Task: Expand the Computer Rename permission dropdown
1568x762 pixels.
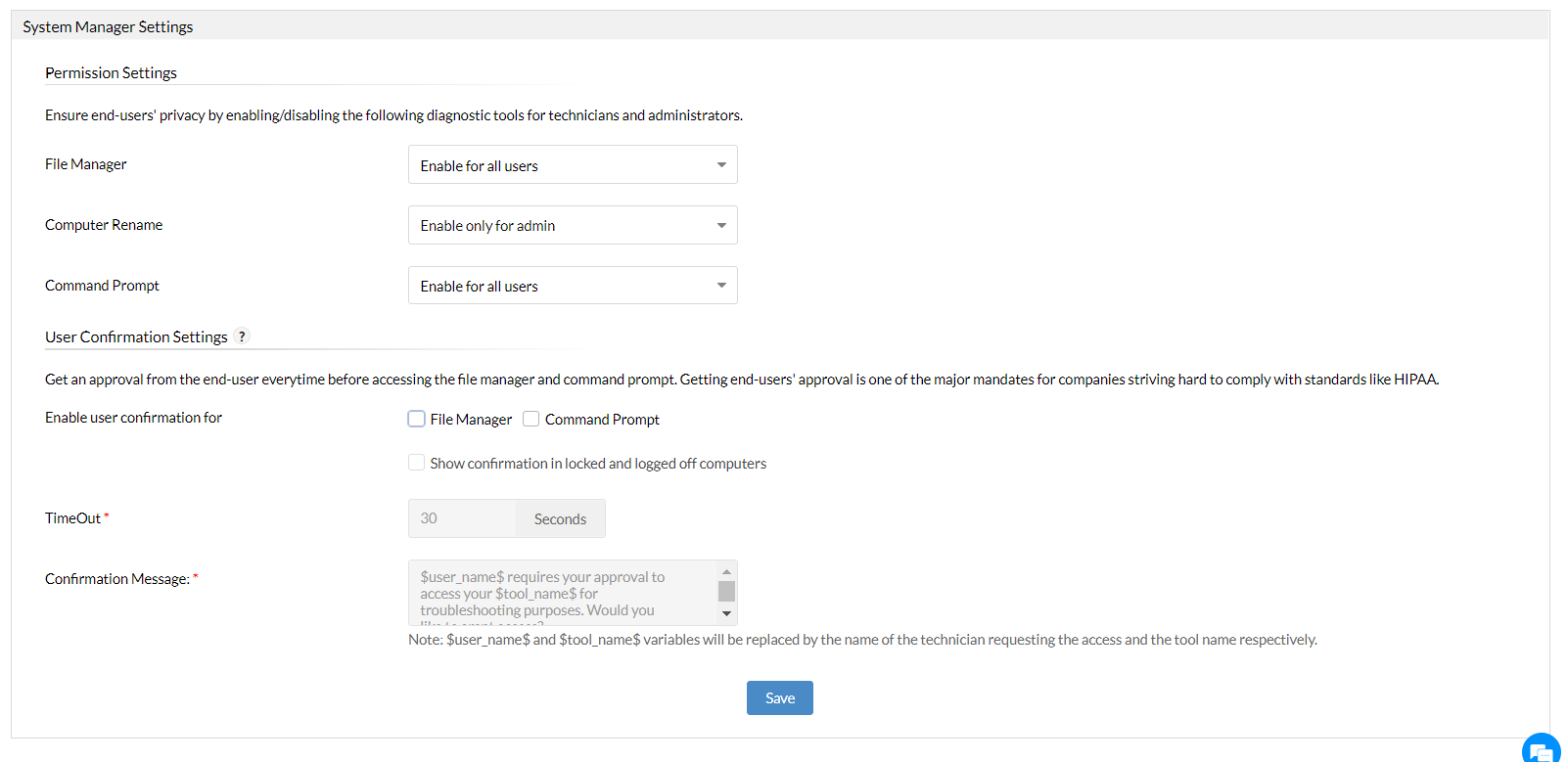Action: point(573,226)
